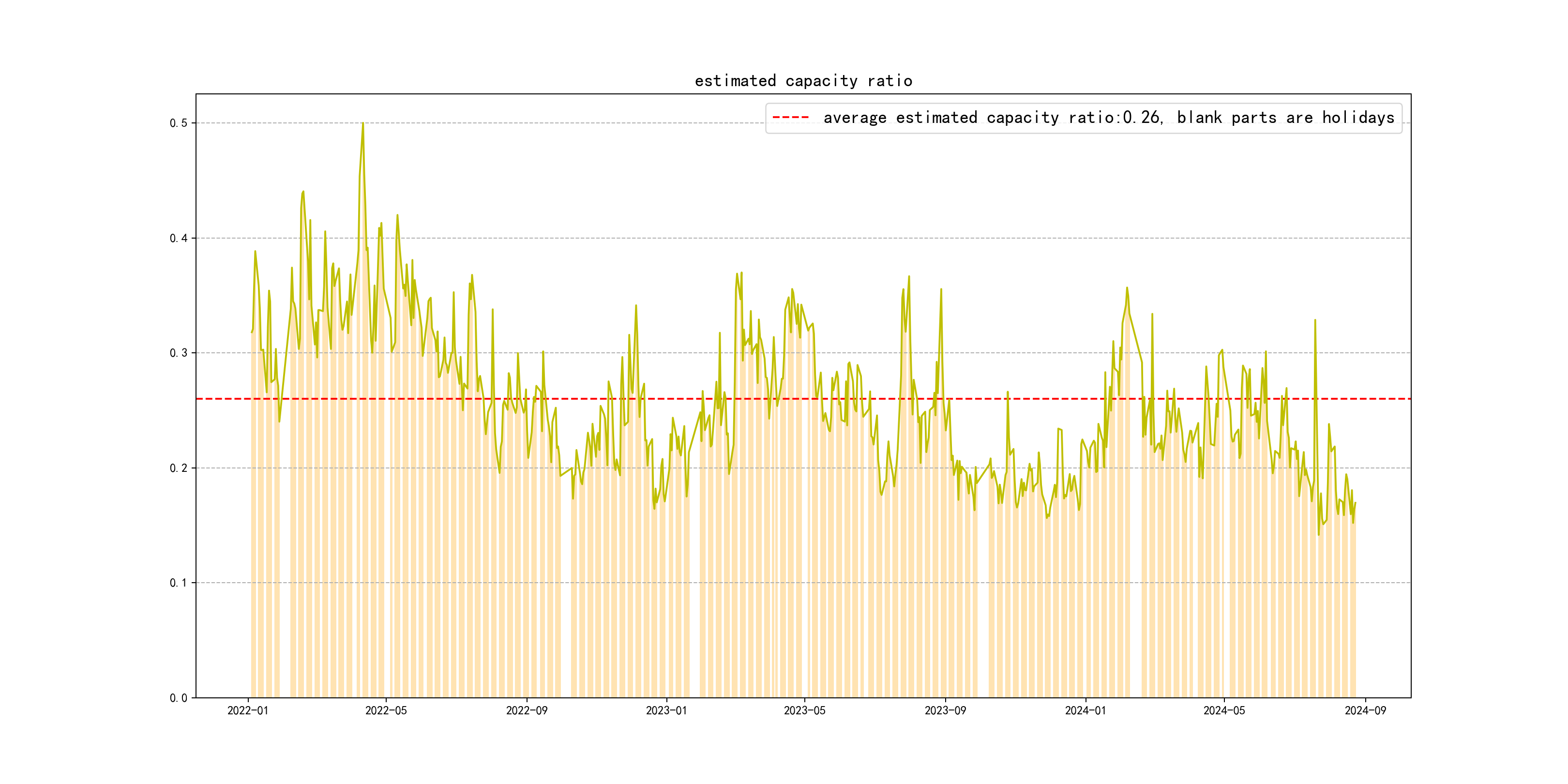The image size is (1568, 784).
Task: Click the 0.2 y-axis tick label
Action: click(x=179, y=468)
